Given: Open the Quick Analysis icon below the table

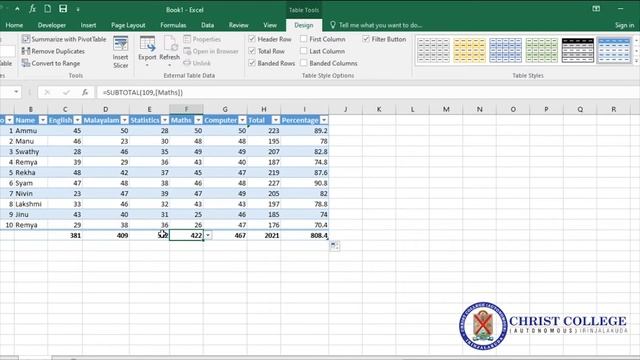Looking at the screenshot, I should [x=334, y=246].
